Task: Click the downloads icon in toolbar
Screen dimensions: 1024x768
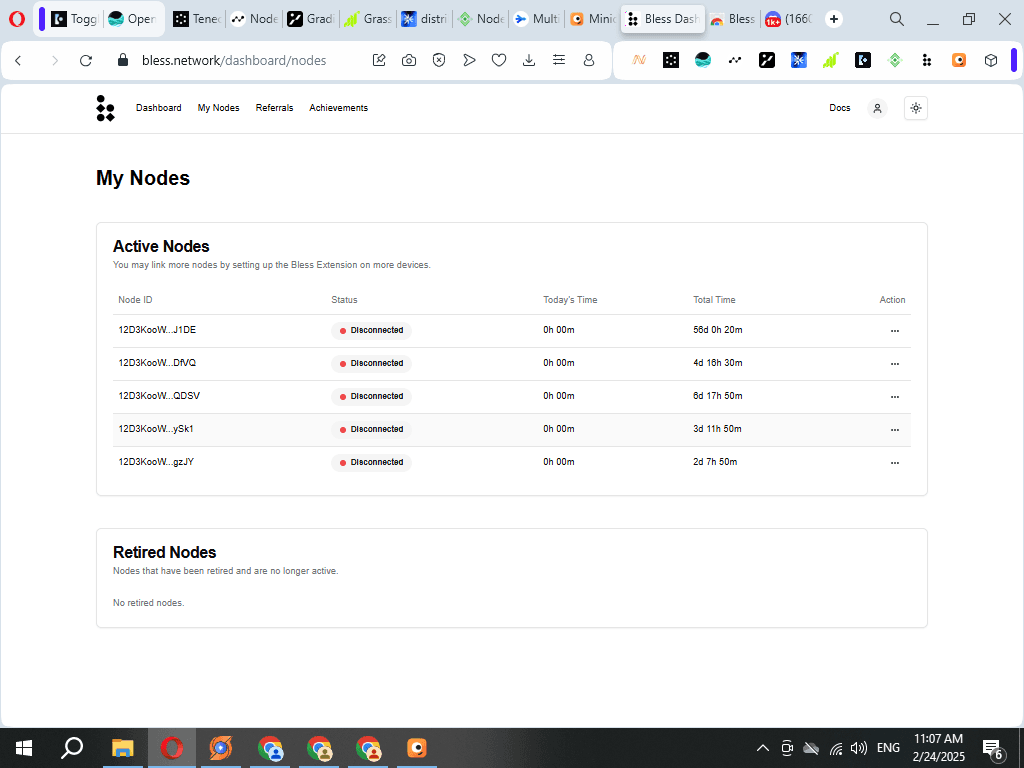Action: coord(529,60)
